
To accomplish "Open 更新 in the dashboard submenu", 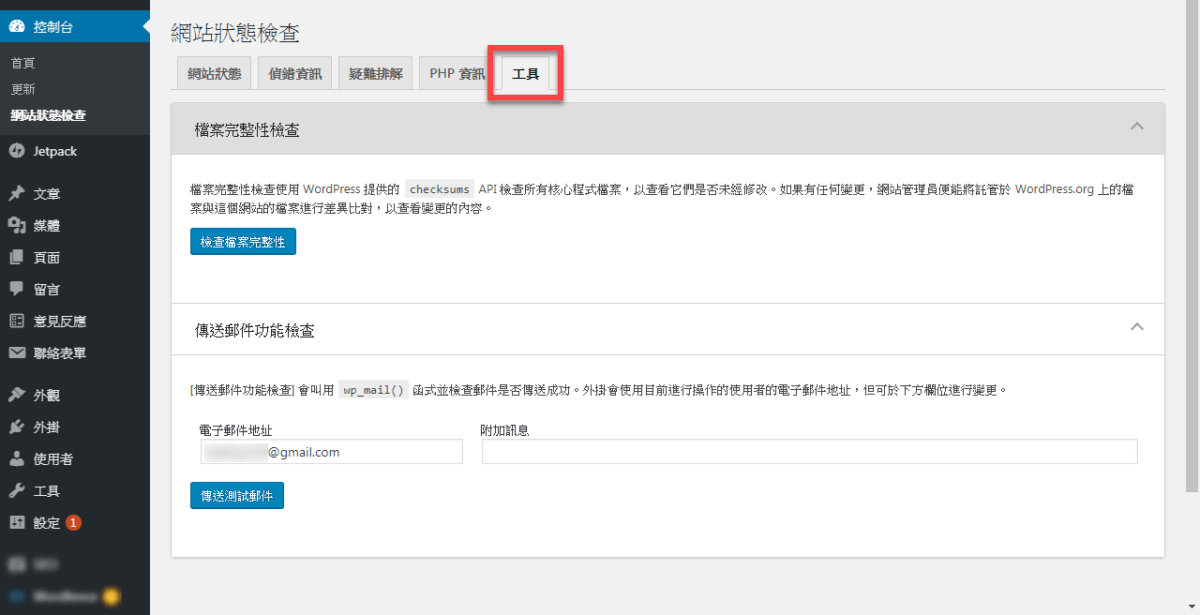I will (23, 88).
